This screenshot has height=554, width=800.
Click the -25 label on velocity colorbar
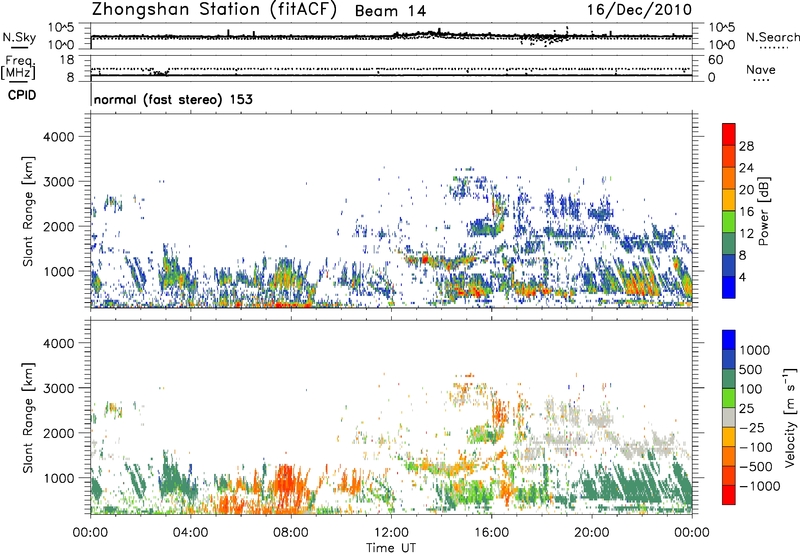[x=752, y=427]
